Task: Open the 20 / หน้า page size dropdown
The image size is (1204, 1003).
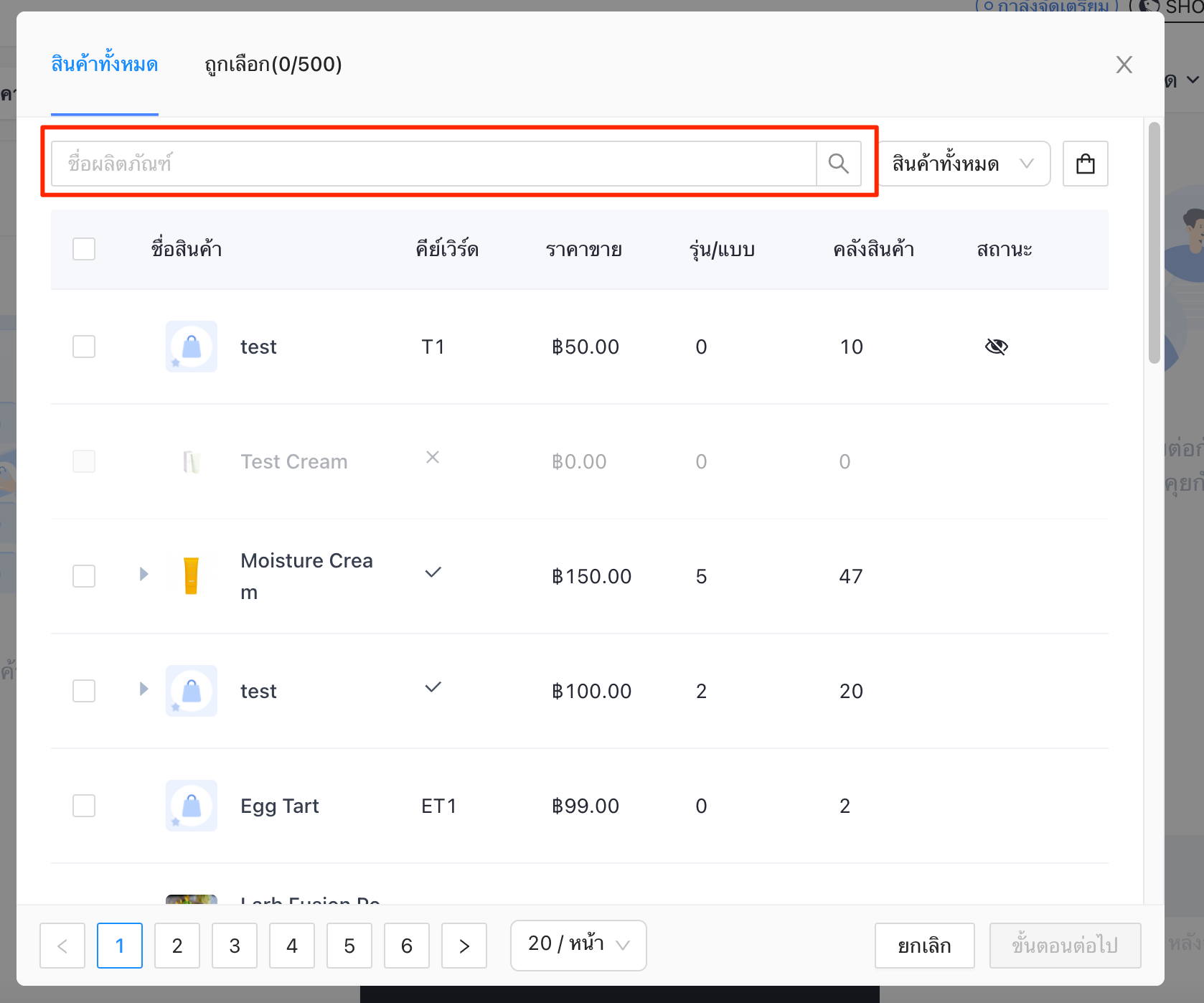Action: (x=578, y=946)
